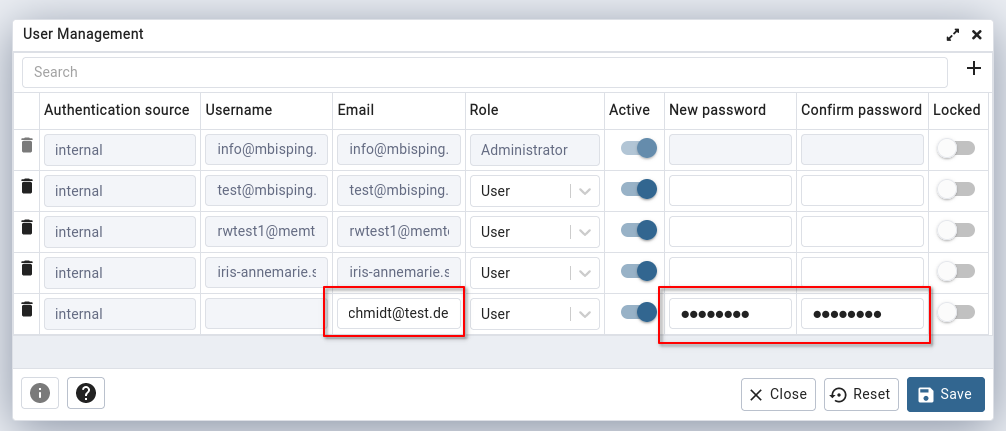Disable Active switch for chmidt@test.de user

click(x=638, y=312)
